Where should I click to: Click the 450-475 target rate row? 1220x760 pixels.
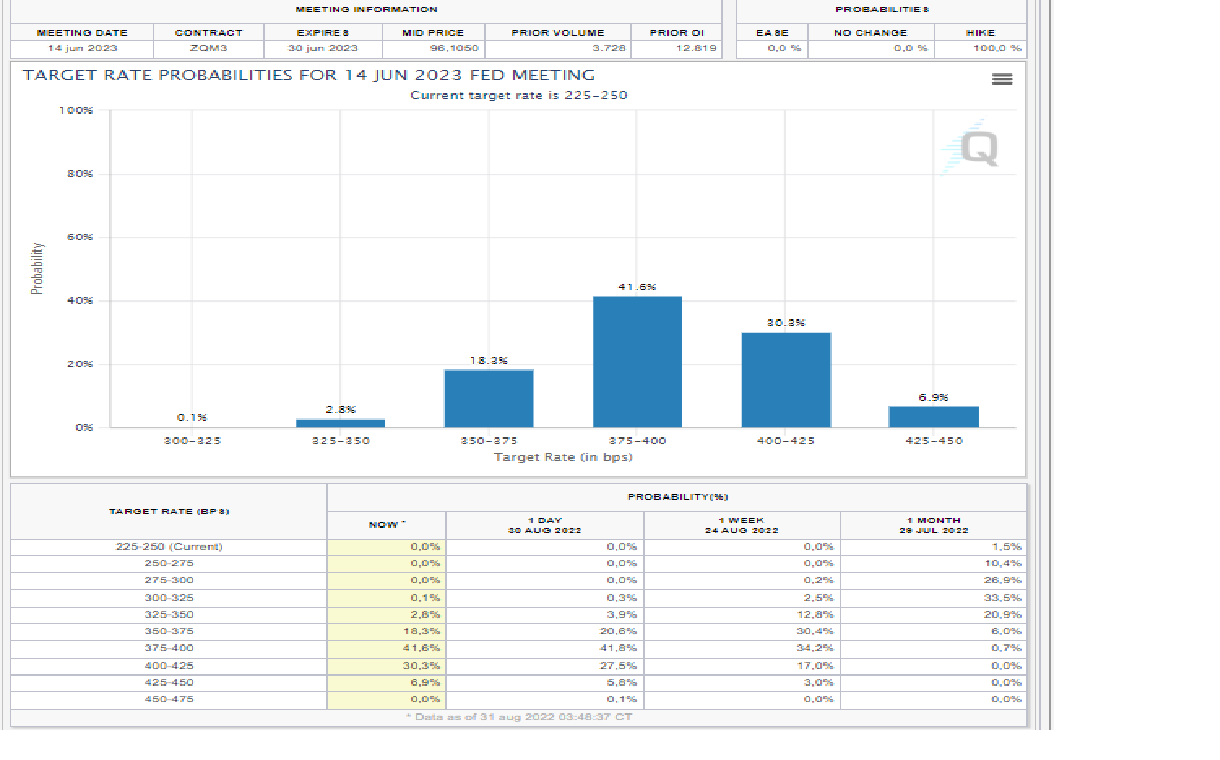click(168, 699)
